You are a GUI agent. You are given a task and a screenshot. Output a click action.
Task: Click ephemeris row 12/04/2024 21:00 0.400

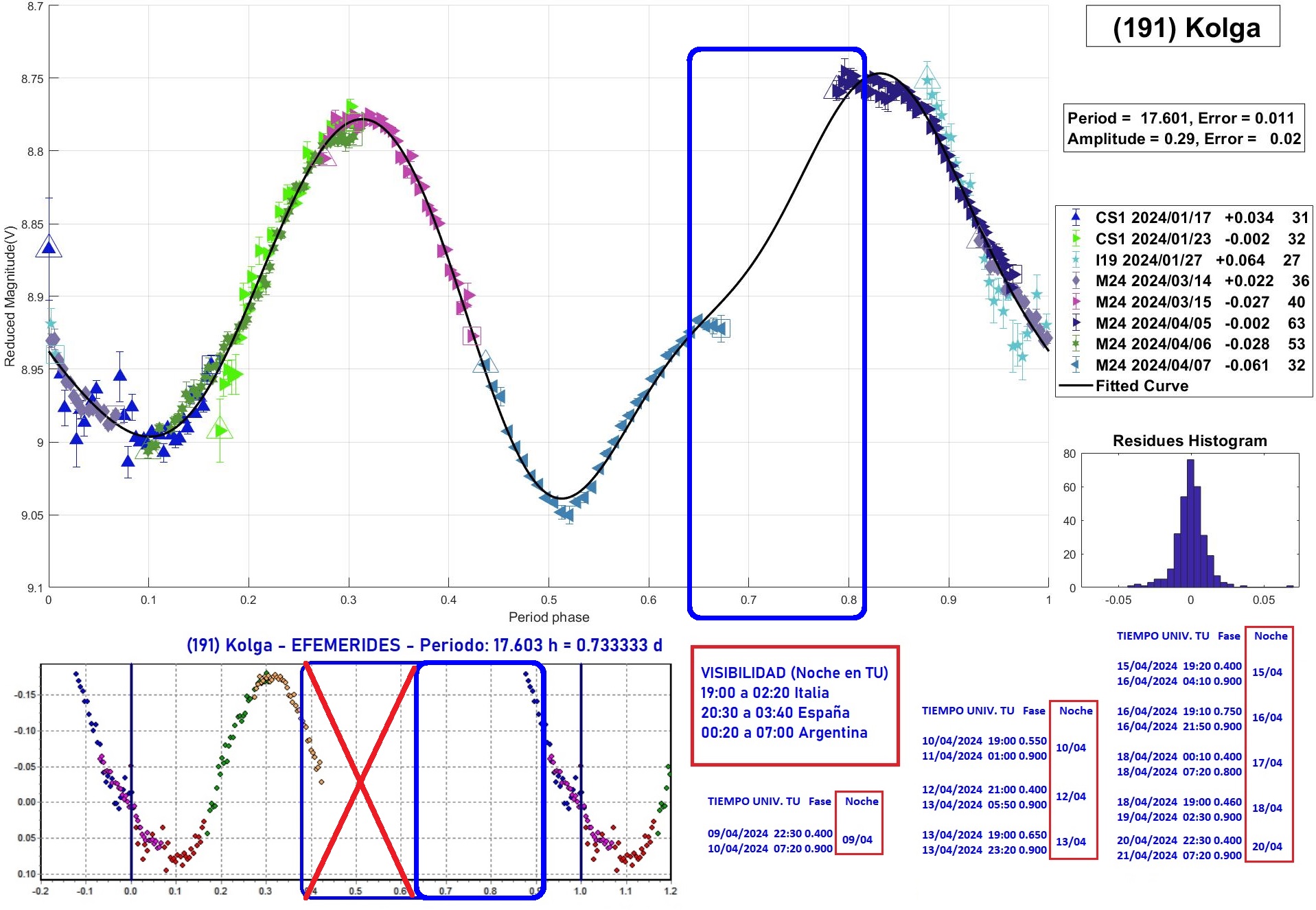pos(984,789)
